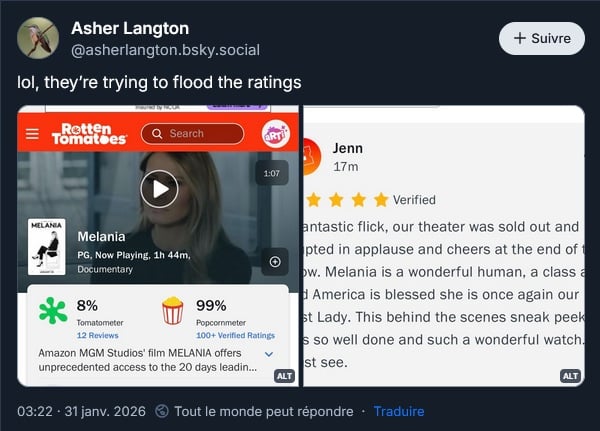Click the add to watchlist plus icon

coord(275,262)
